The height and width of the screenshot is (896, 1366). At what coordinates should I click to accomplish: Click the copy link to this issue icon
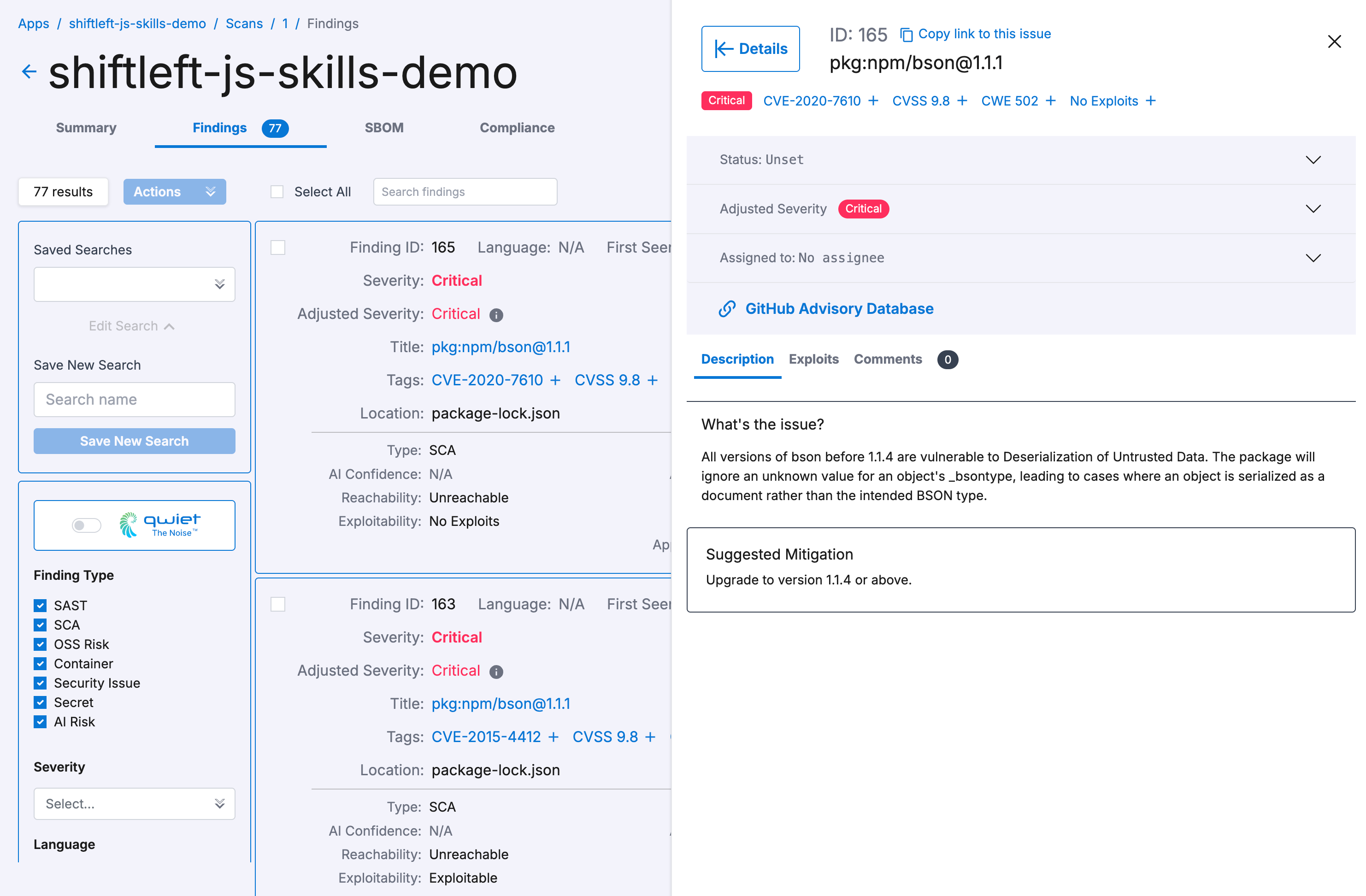pos(906,35)
